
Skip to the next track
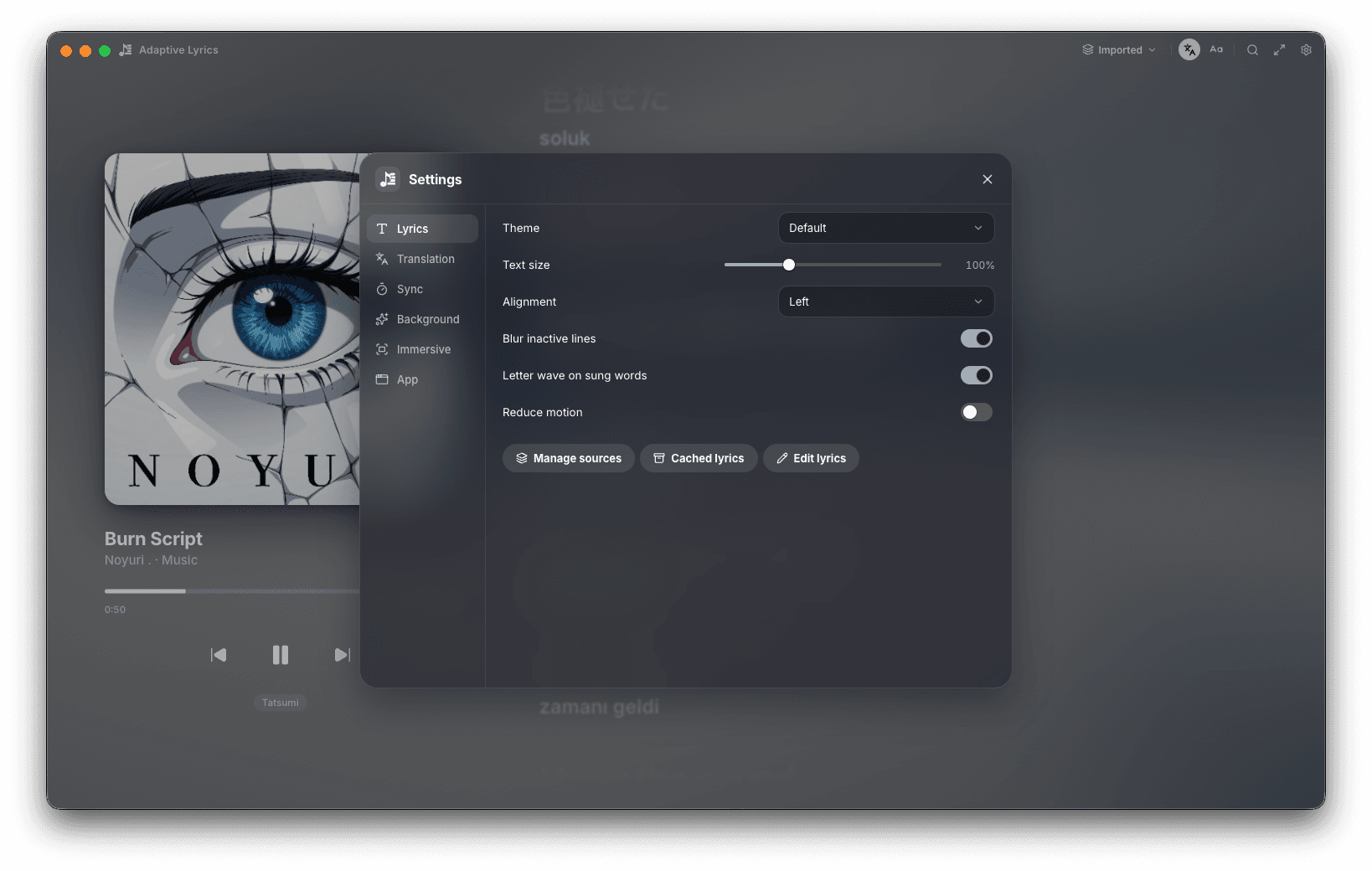342,655
